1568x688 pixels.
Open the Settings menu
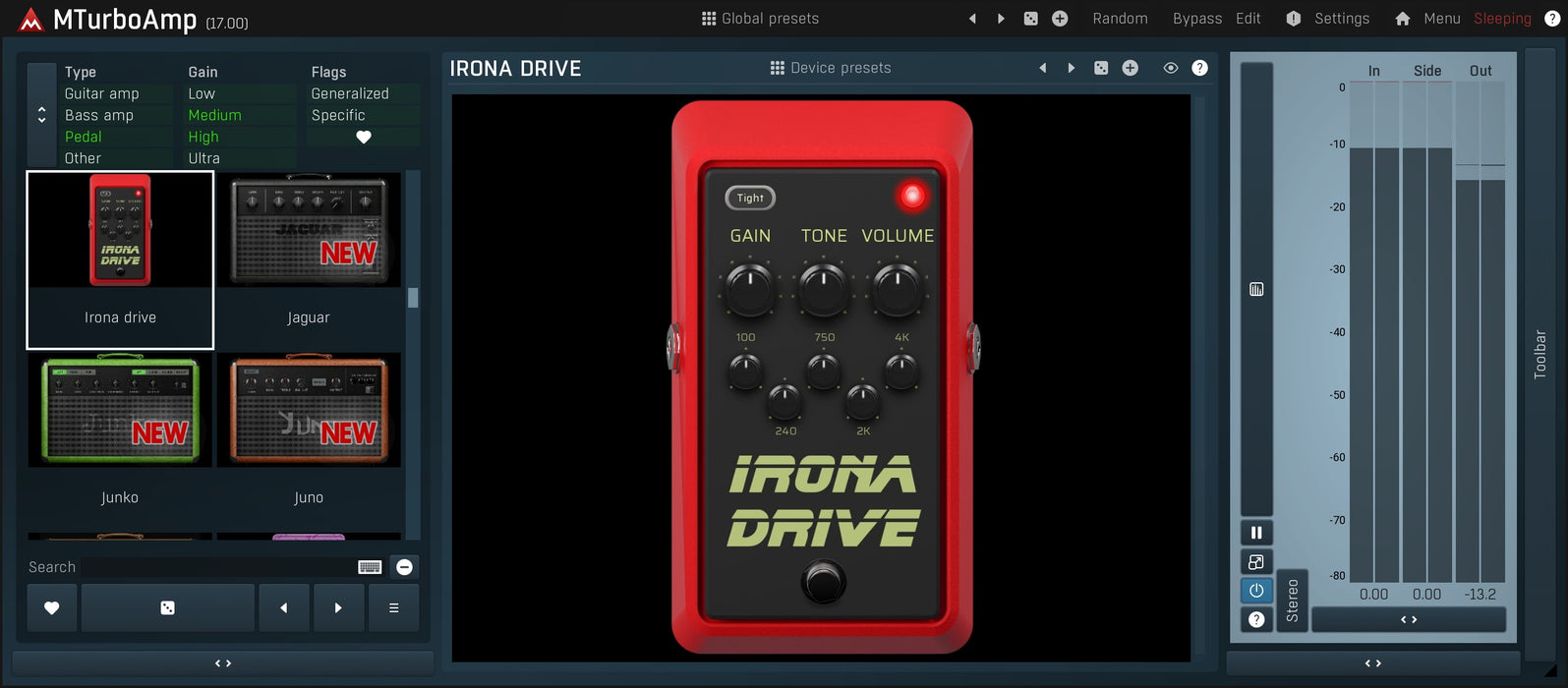[1341, 19]
